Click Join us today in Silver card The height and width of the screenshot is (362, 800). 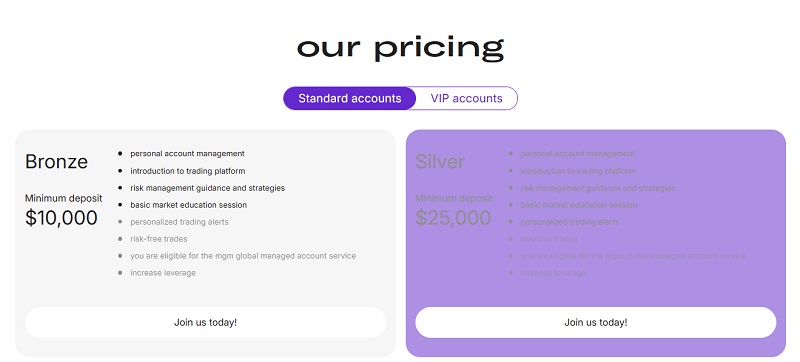tap(595, 322)
